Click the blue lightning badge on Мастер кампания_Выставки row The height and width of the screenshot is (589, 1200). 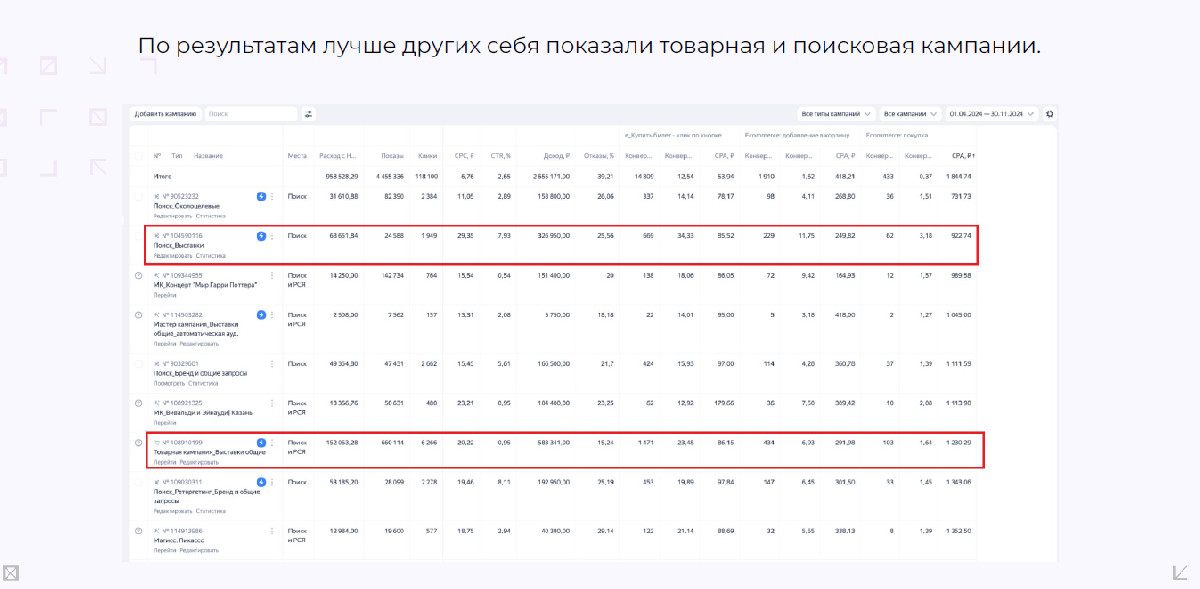point(261,315)
